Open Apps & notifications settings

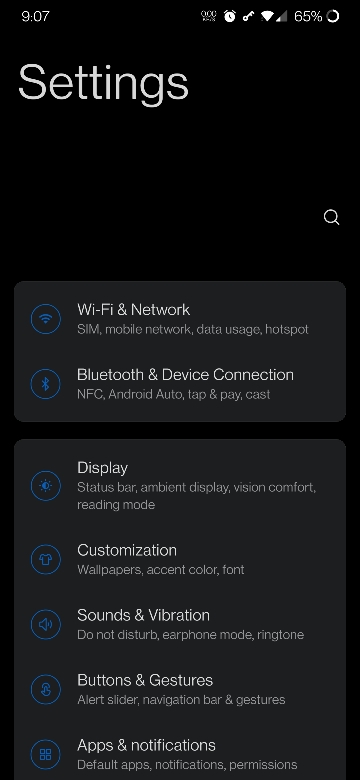180,754
